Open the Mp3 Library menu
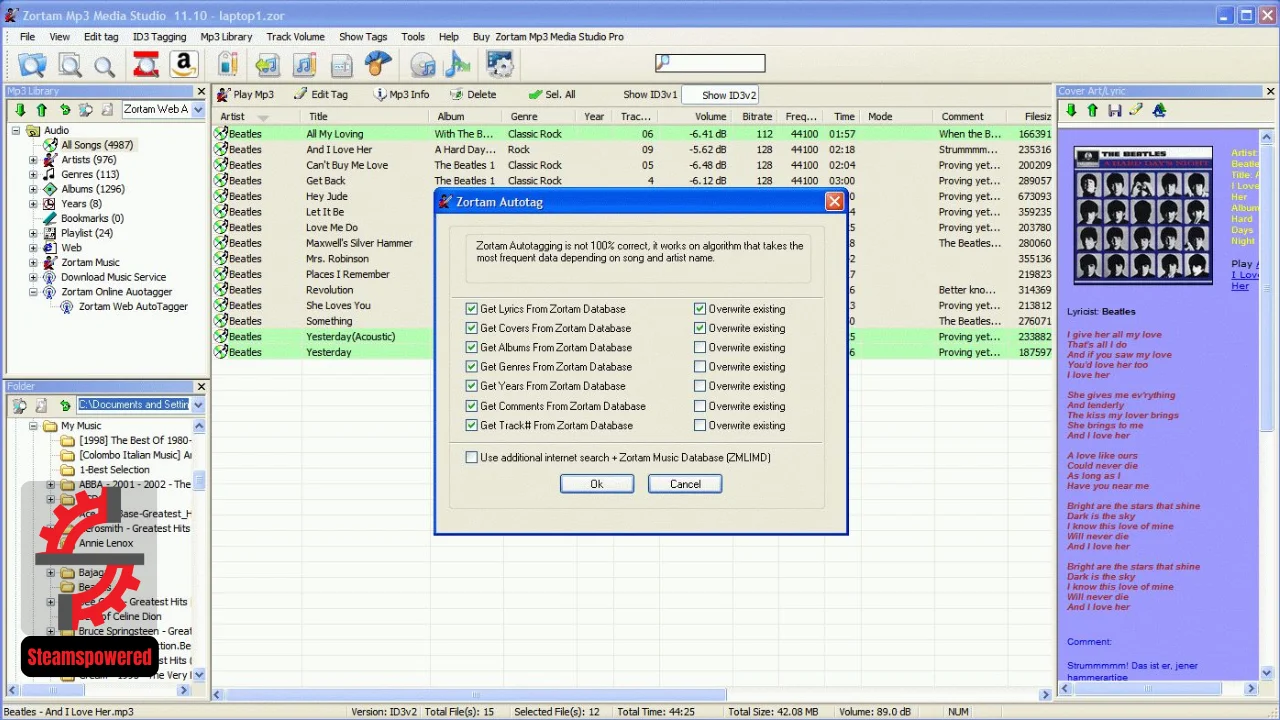 point(226,37)
